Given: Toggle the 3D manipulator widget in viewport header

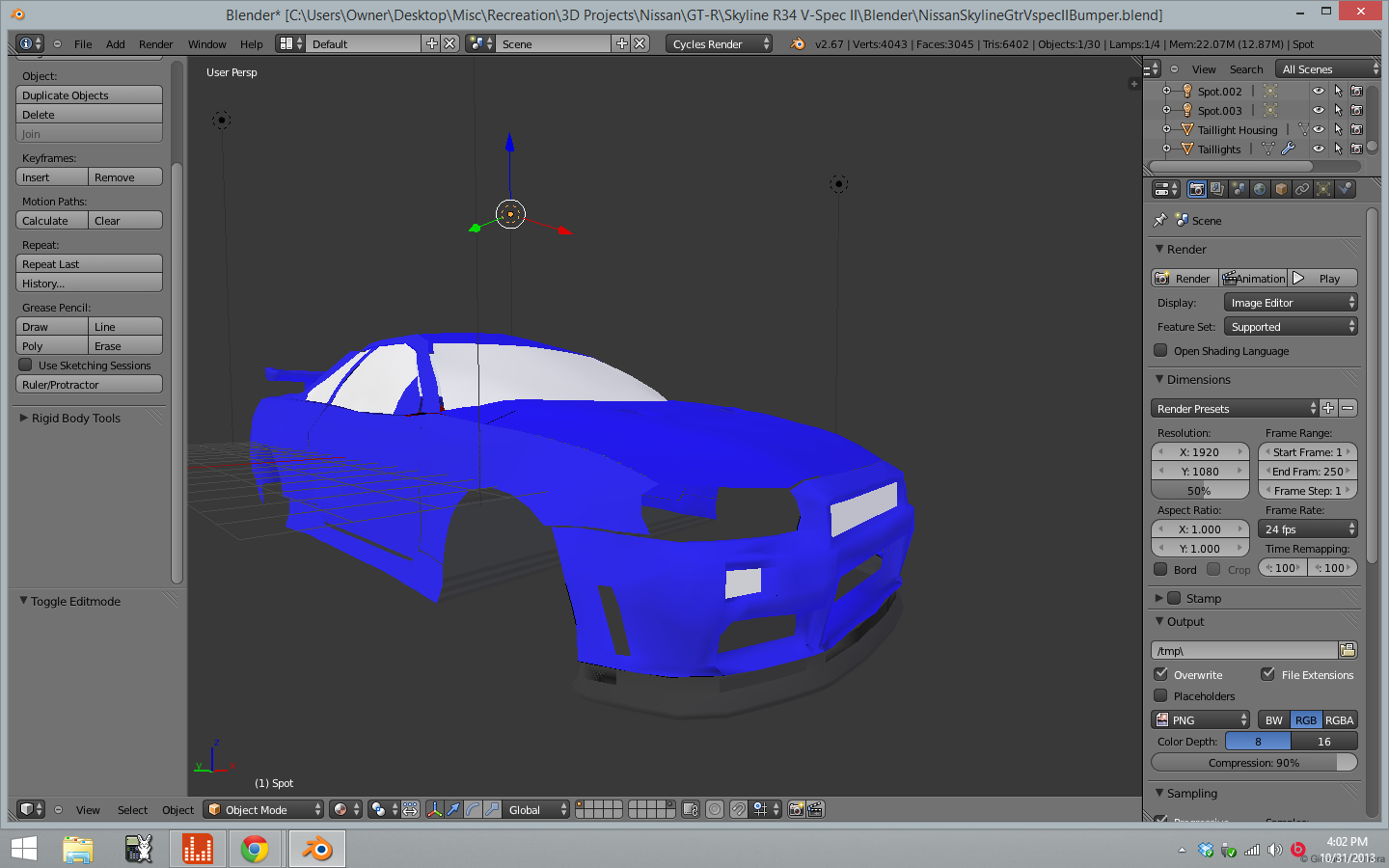Looking at the screenshot, I should point(434,809).
